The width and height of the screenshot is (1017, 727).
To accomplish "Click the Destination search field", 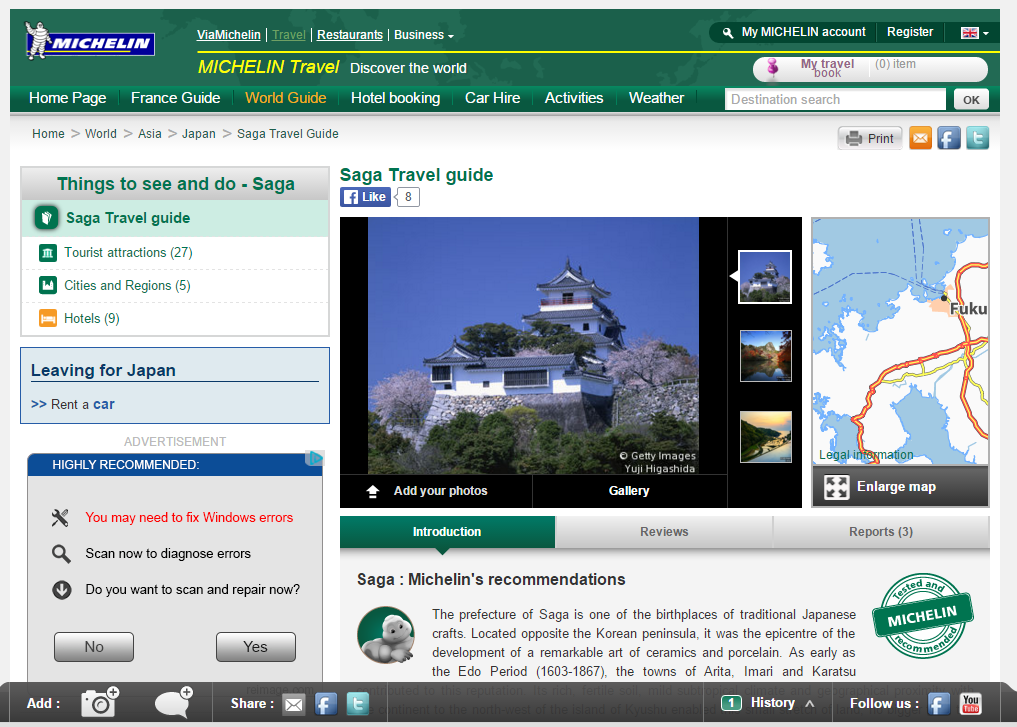I will pos(834,99).
